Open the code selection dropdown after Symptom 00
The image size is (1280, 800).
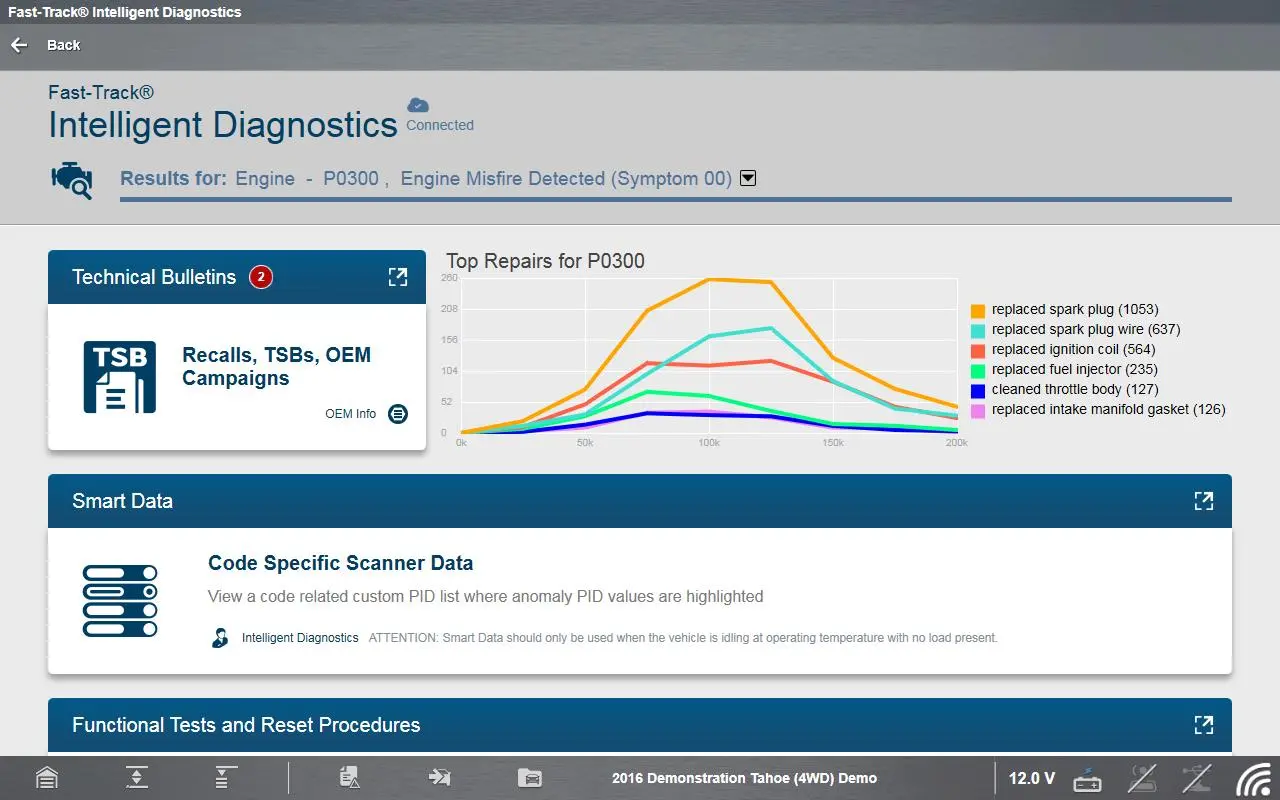pos(747,178)
